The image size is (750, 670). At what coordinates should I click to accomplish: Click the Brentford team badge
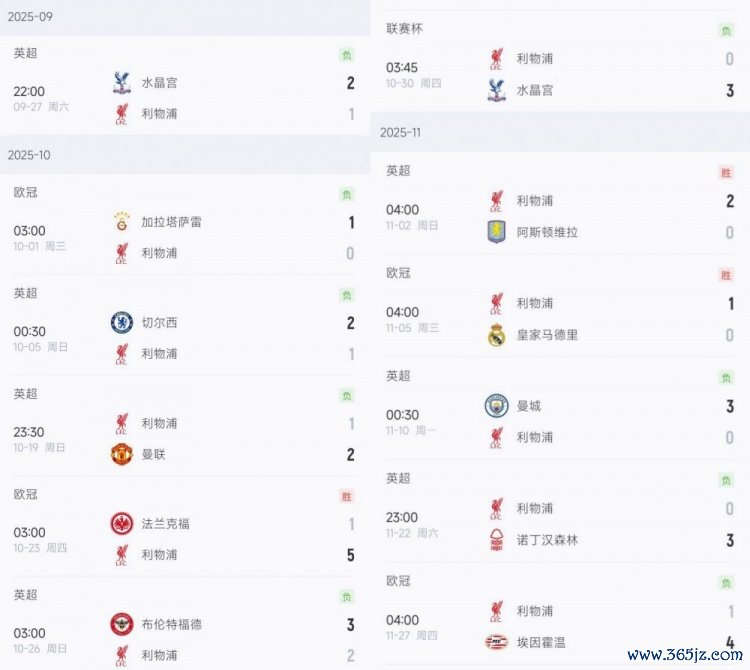(x=122, y=624)
